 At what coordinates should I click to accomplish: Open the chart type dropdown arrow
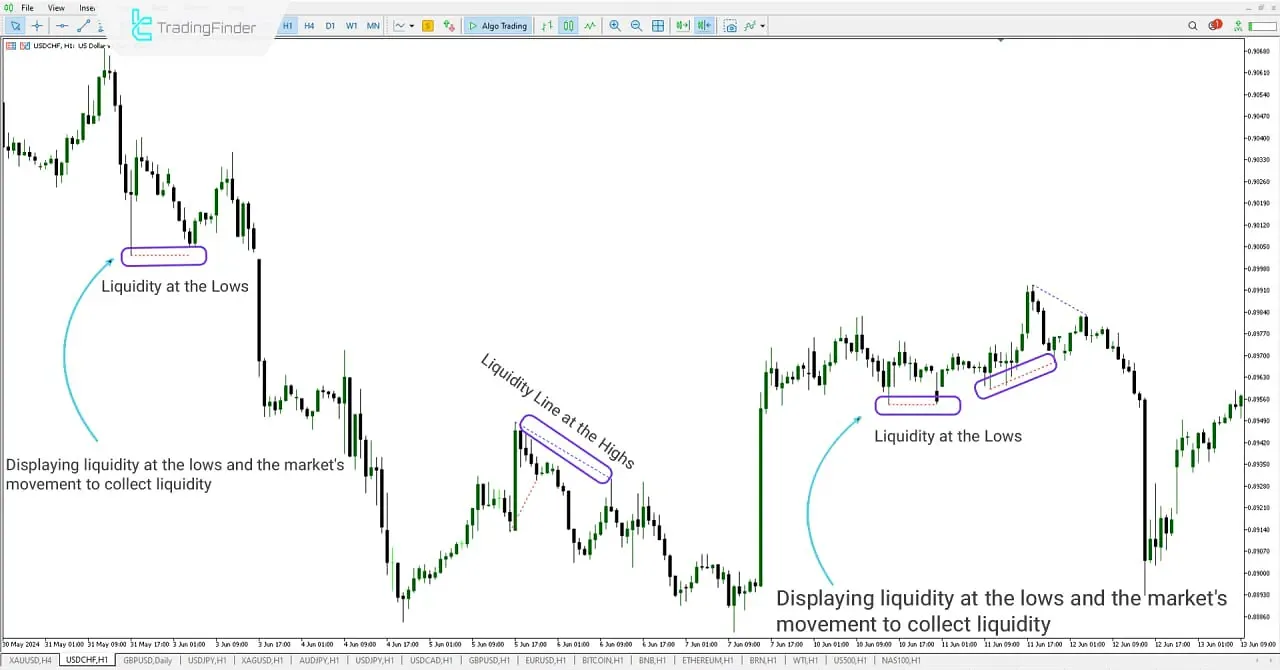[x=413, y=26]
